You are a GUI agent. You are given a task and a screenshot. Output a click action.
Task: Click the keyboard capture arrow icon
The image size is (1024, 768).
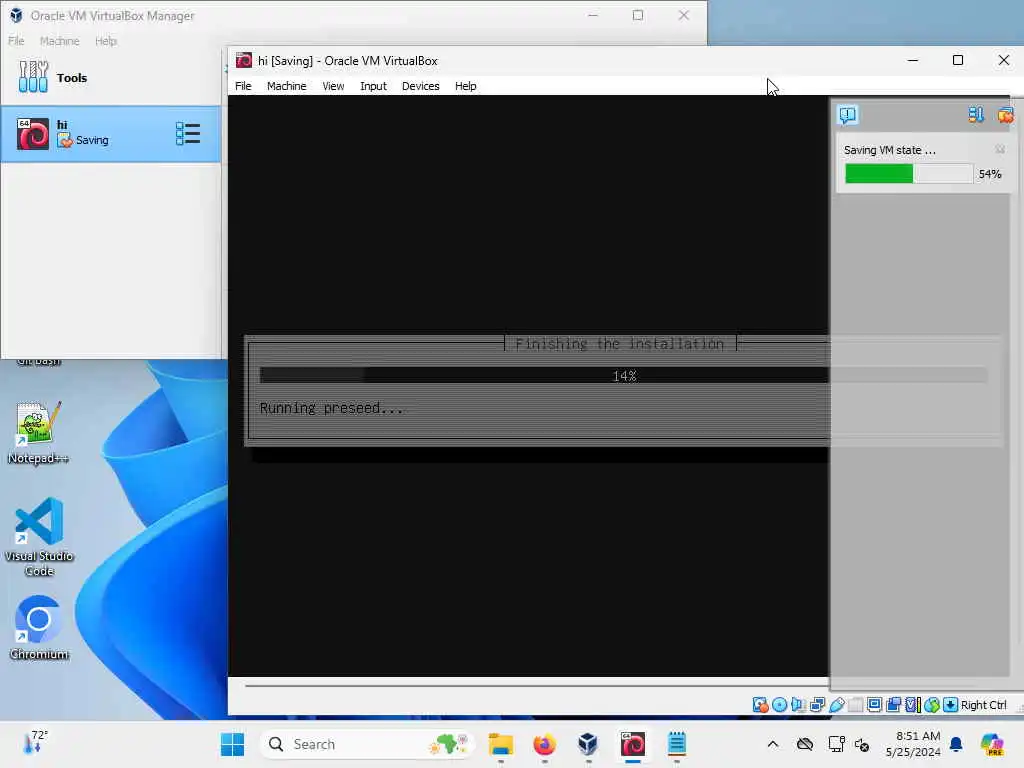(951, 705)
